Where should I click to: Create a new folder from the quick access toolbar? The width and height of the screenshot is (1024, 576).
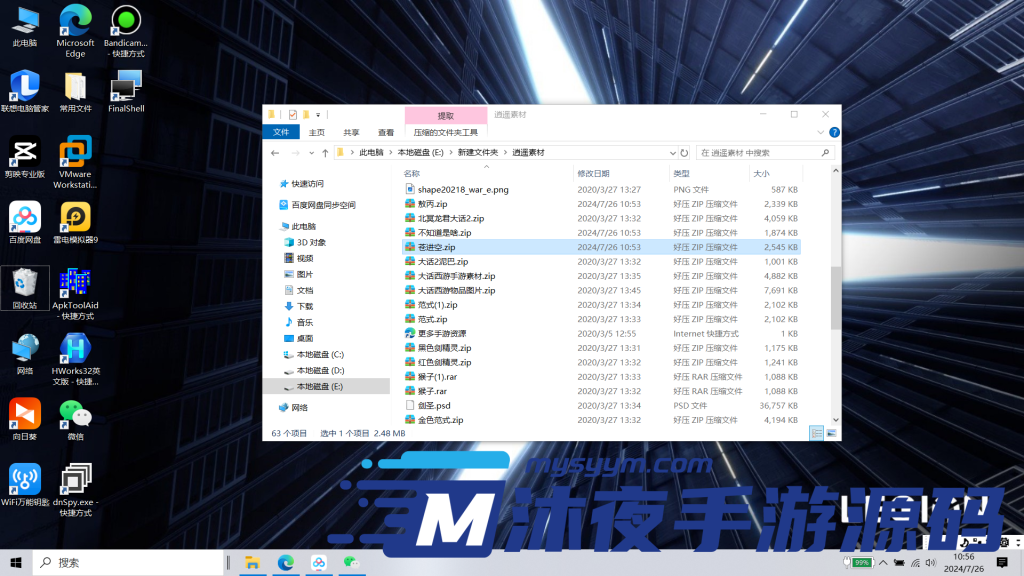point(304,115)
